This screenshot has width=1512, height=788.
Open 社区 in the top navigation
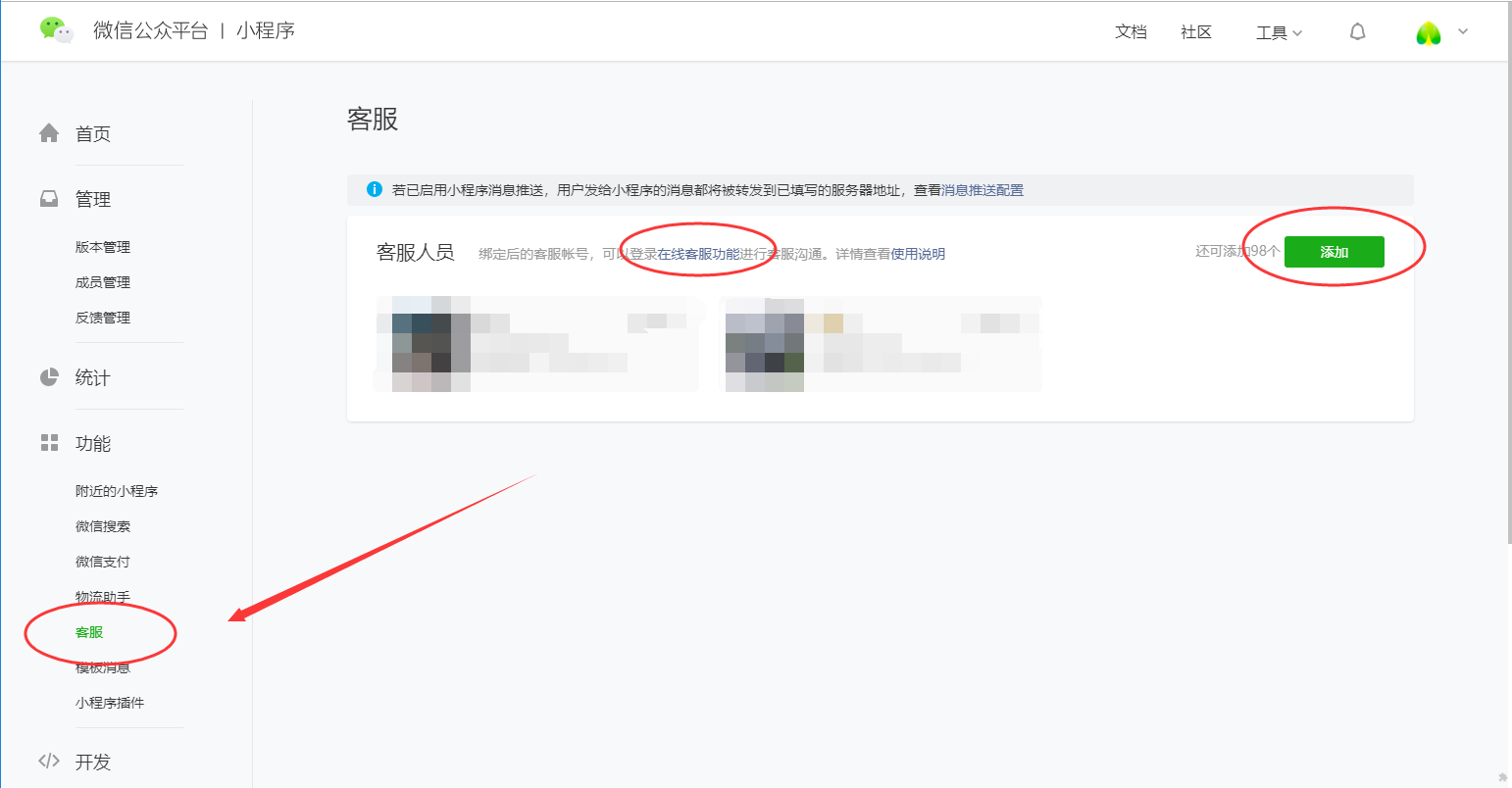1196,32
